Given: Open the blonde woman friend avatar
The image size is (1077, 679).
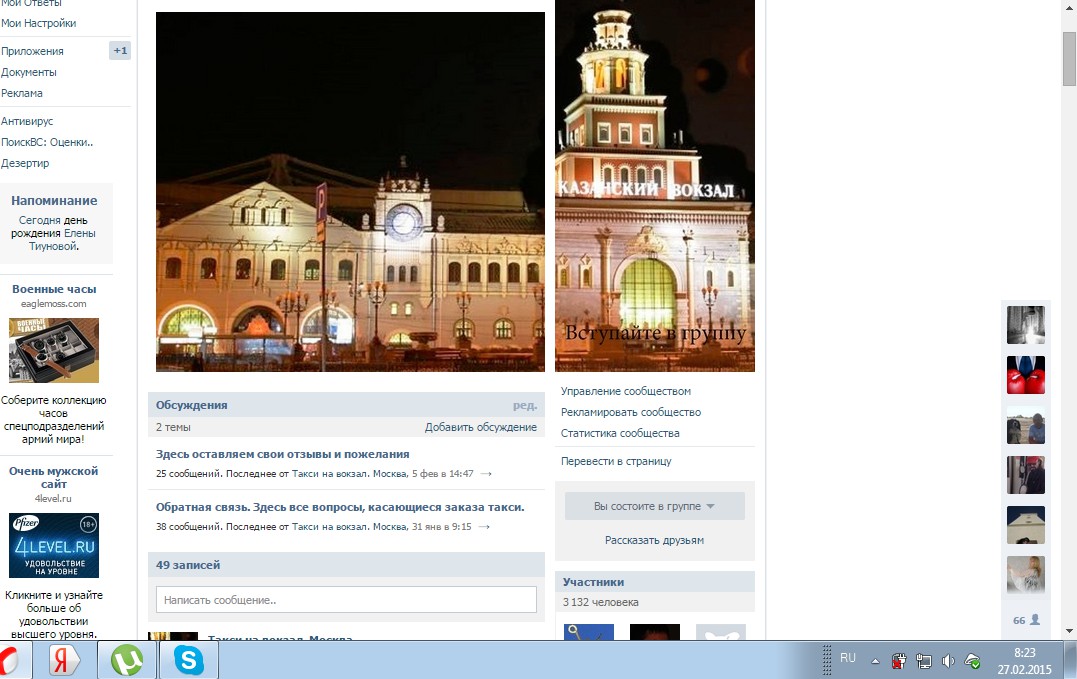Looking at the screenshot, I should 1025,575.
